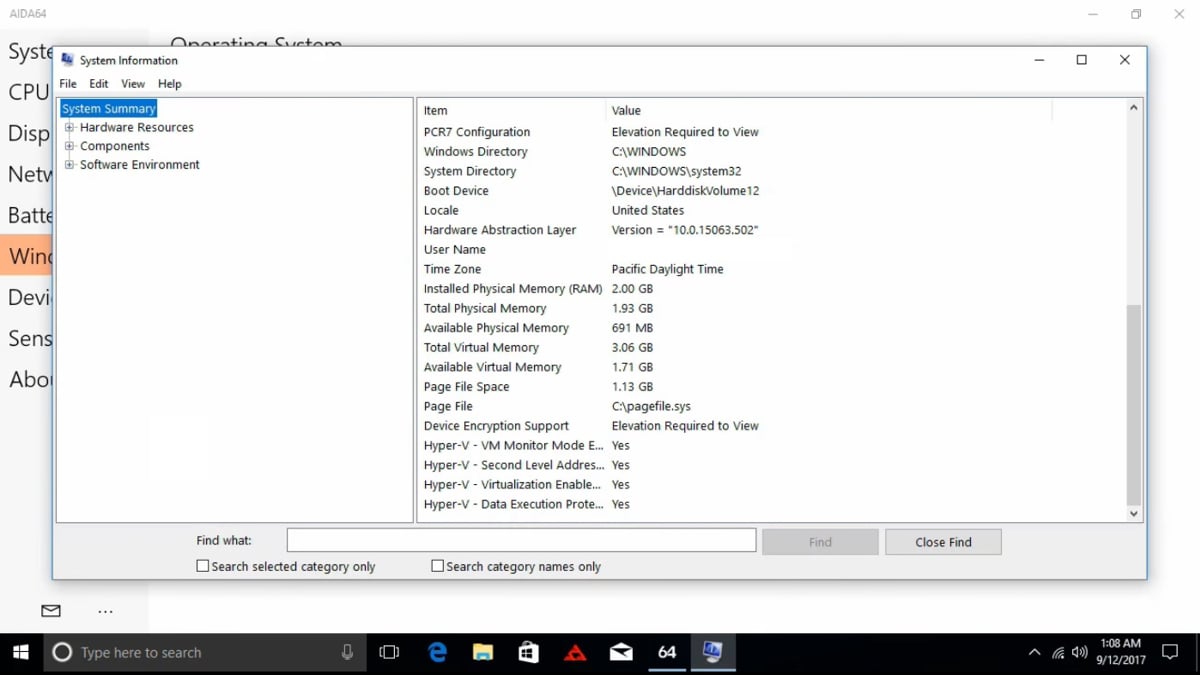Viewport: 1200px width, 675px height.
Task: Click the Windows Start button
Action: tap(20, 652)
